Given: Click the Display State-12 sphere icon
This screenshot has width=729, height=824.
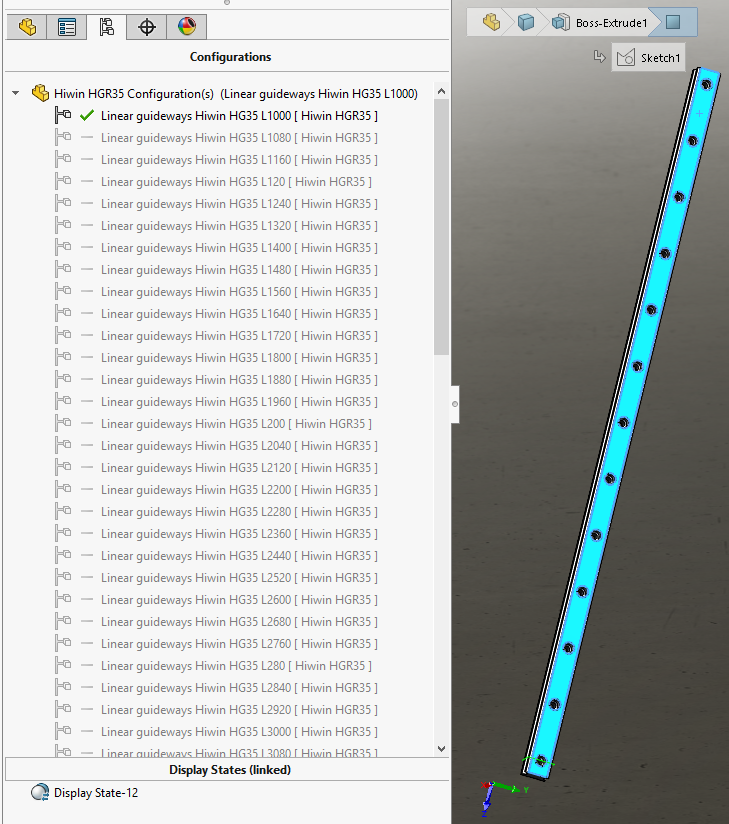Looking at the screenshot, I should pos(39,792).
